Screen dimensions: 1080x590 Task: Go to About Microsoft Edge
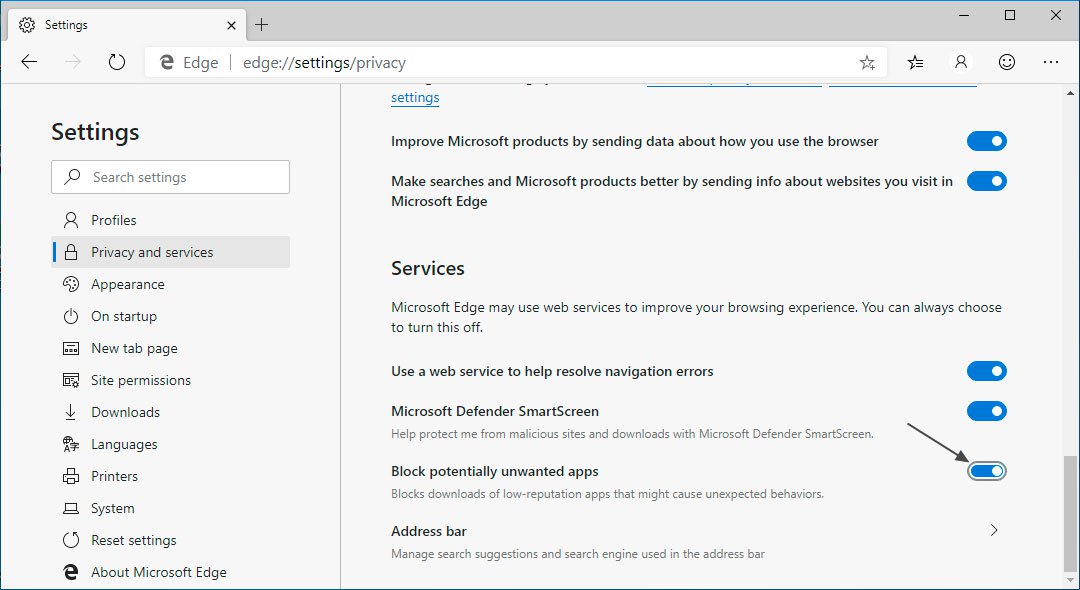[x=158, y=572]
